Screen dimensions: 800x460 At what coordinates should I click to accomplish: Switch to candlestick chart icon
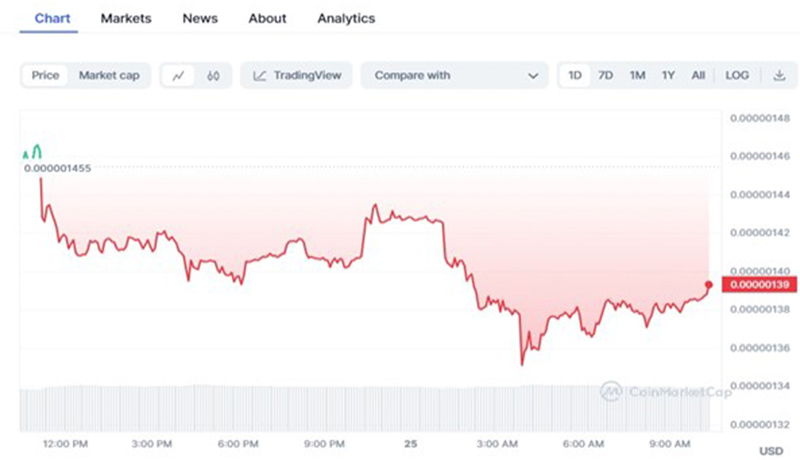point(213,75)
